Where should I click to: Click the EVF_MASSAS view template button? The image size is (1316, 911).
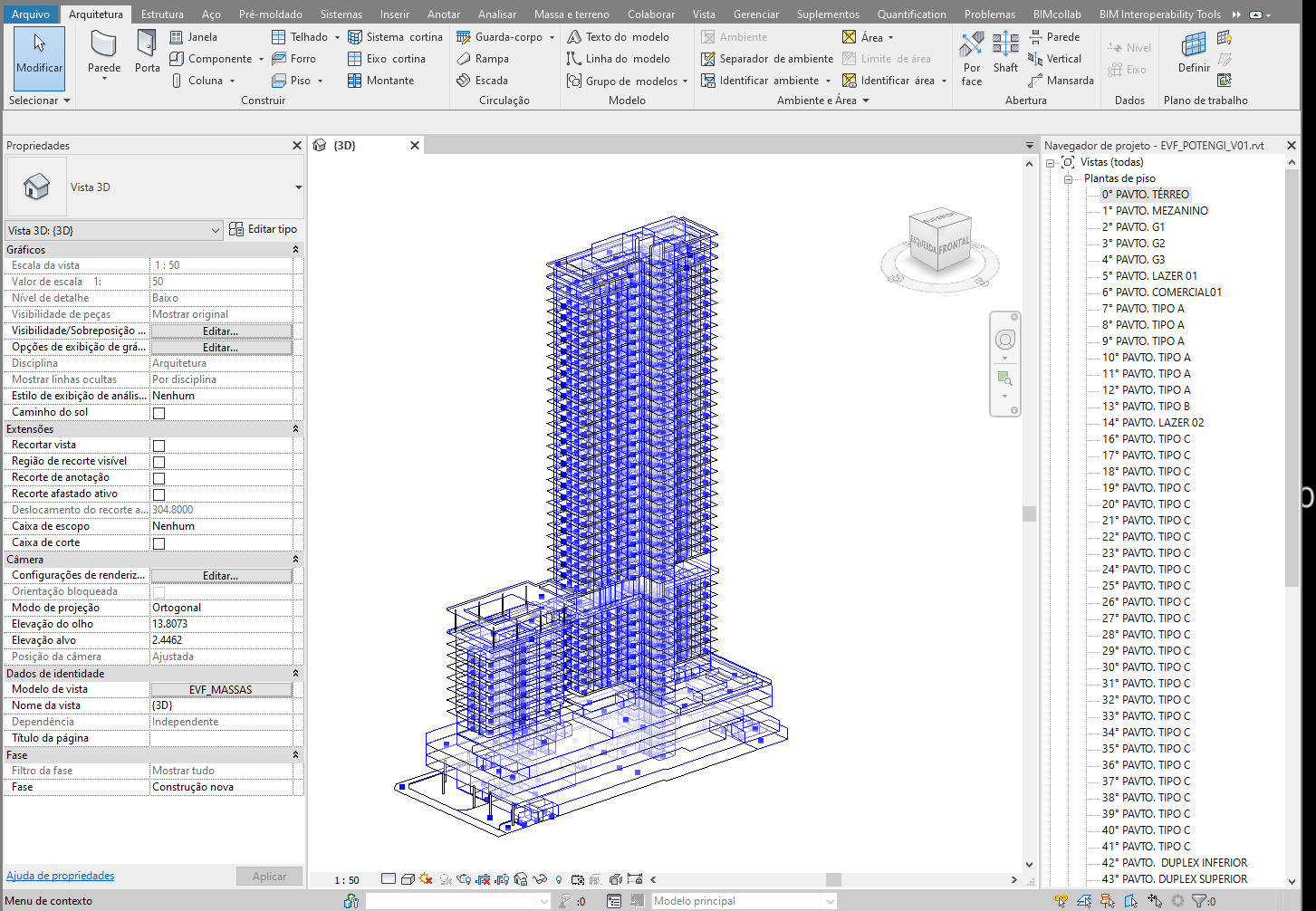pyautogui.click(x=221, y=690)
